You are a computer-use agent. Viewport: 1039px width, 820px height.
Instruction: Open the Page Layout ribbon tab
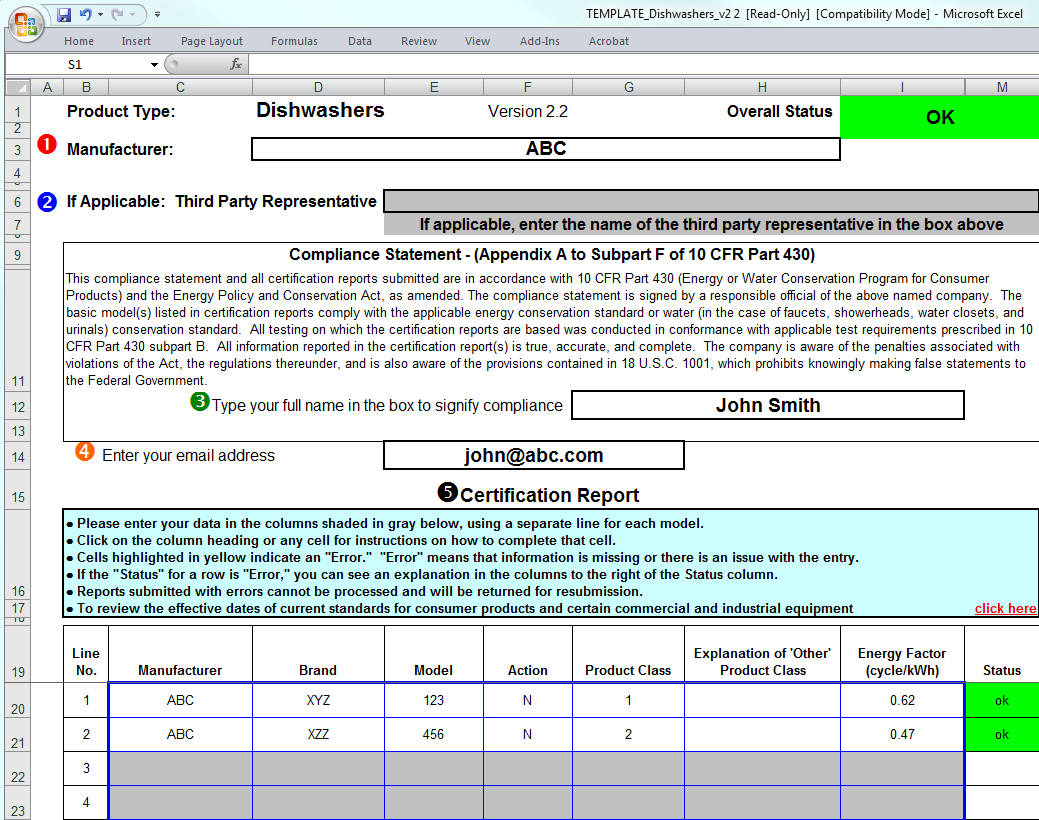tap(212, 41)
